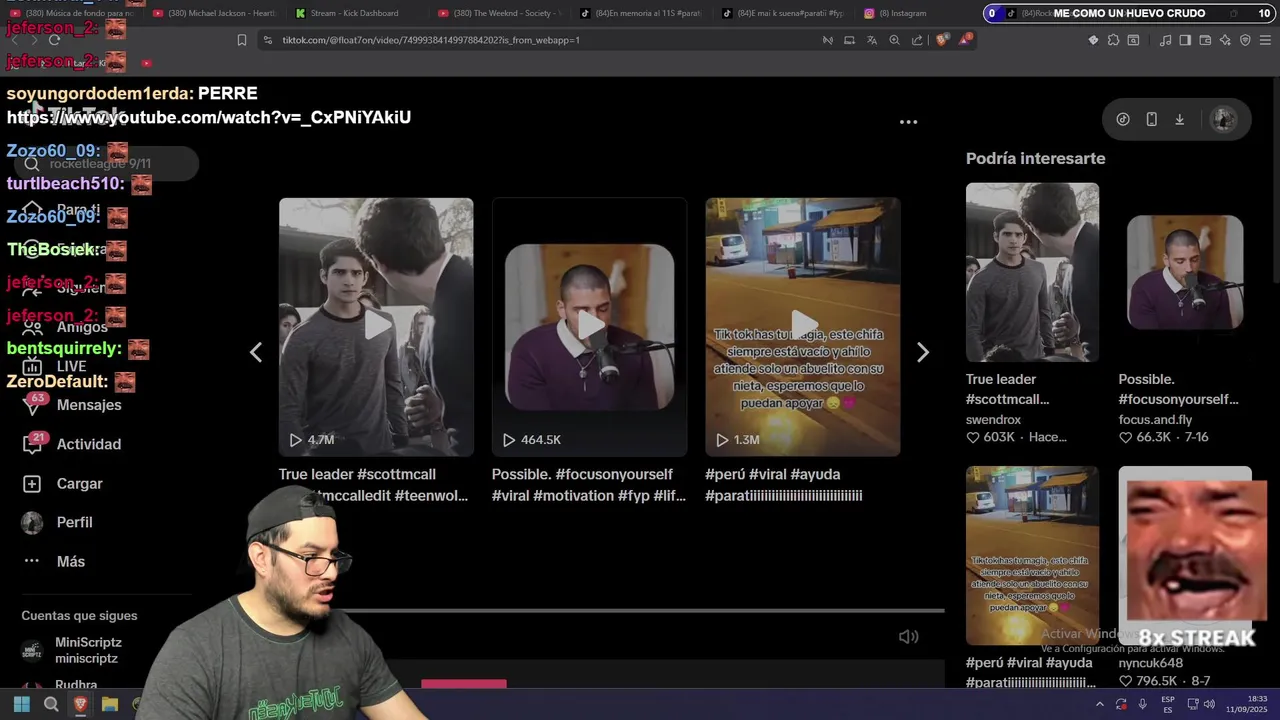Open the three-dots options menu above videos
Viewport: 1280px width, 720px height.
click(908, 122)
